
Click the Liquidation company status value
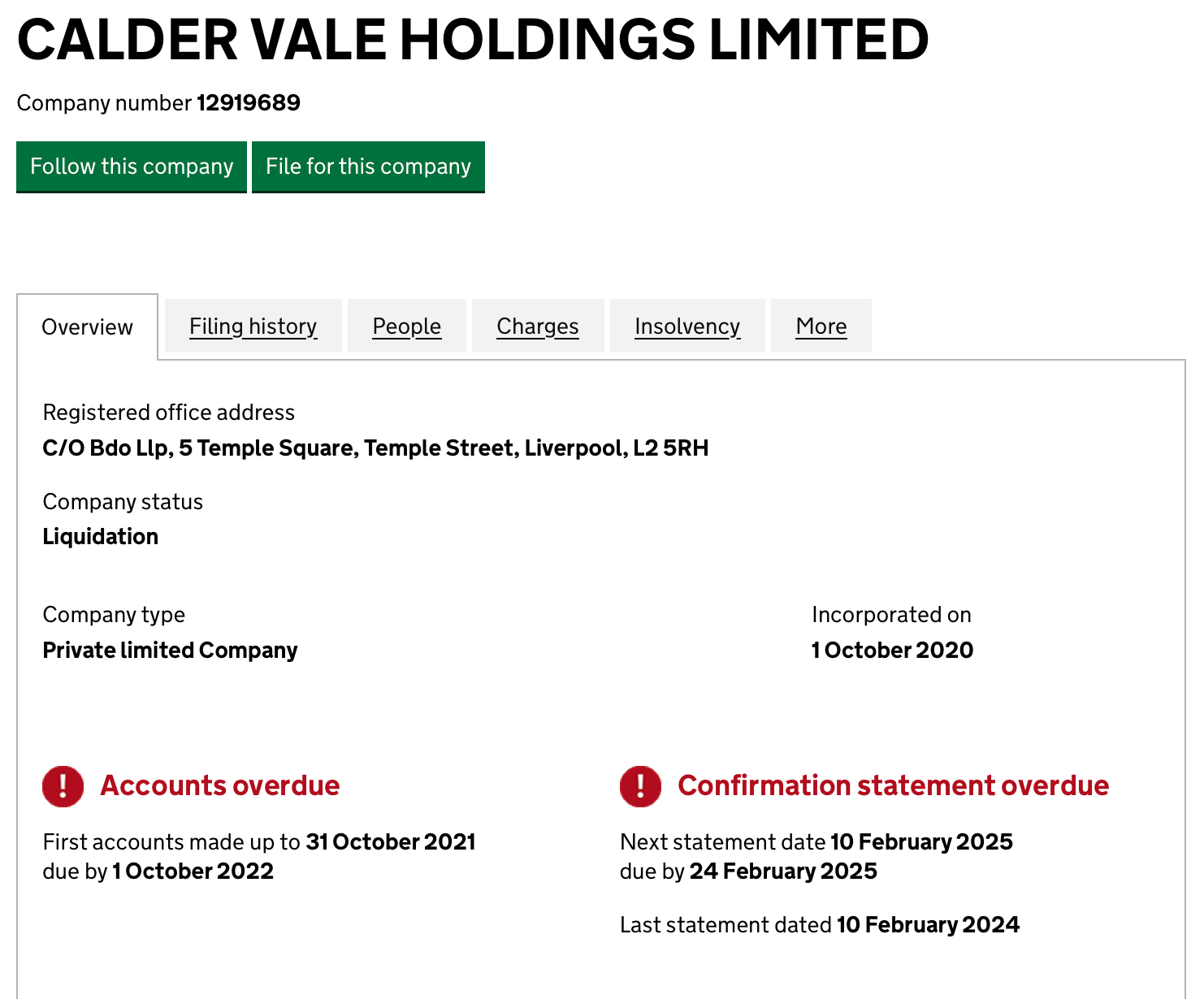[101, 537]
